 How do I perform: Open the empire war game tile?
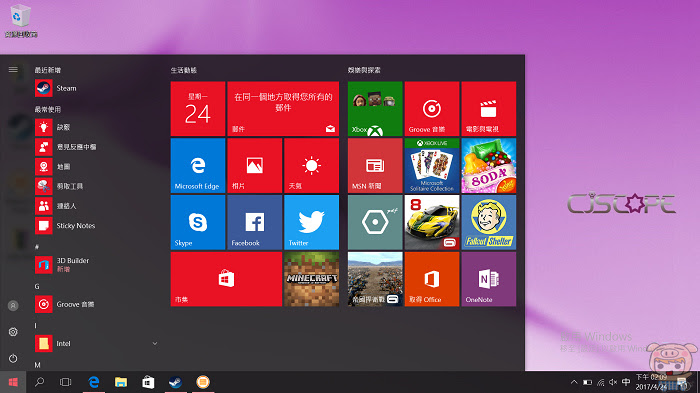click(375, 279)
